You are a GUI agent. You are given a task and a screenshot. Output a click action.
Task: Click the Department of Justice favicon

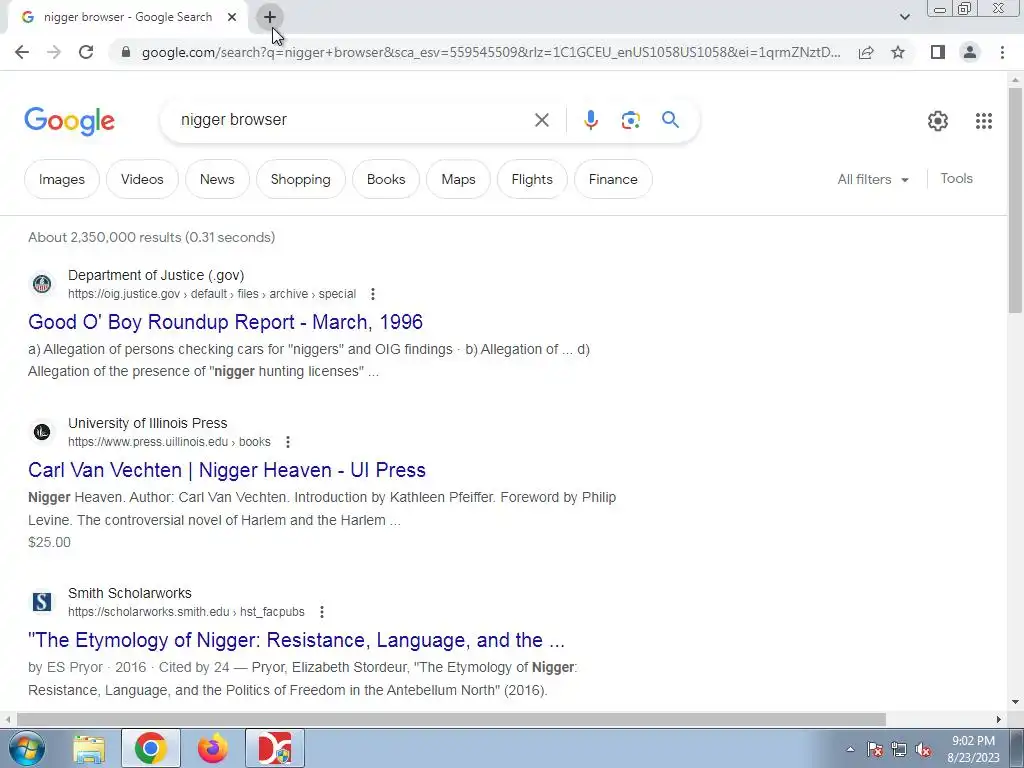[x=42, y=284]
